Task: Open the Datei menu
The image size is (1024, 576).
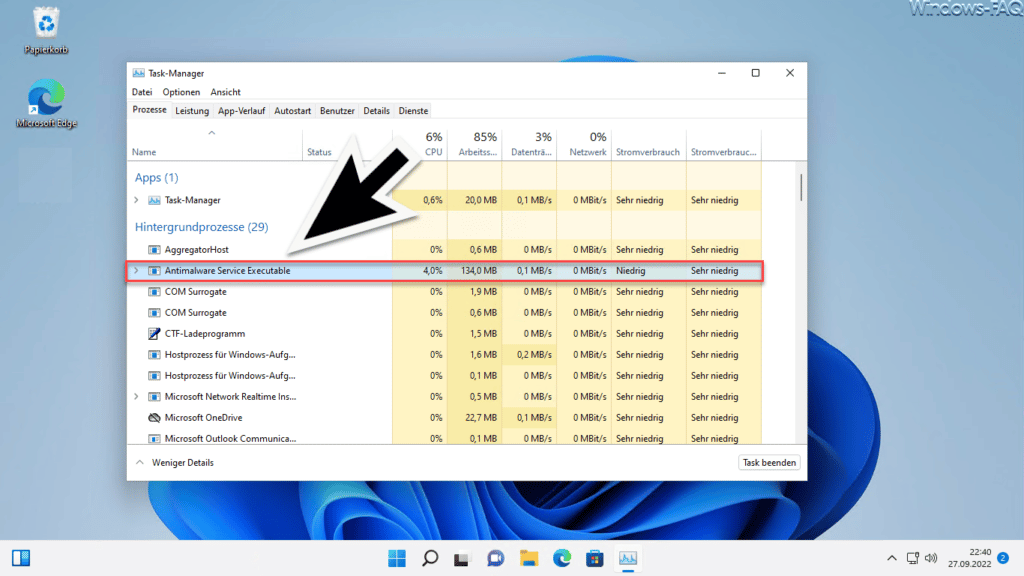Action: (142, 92)
